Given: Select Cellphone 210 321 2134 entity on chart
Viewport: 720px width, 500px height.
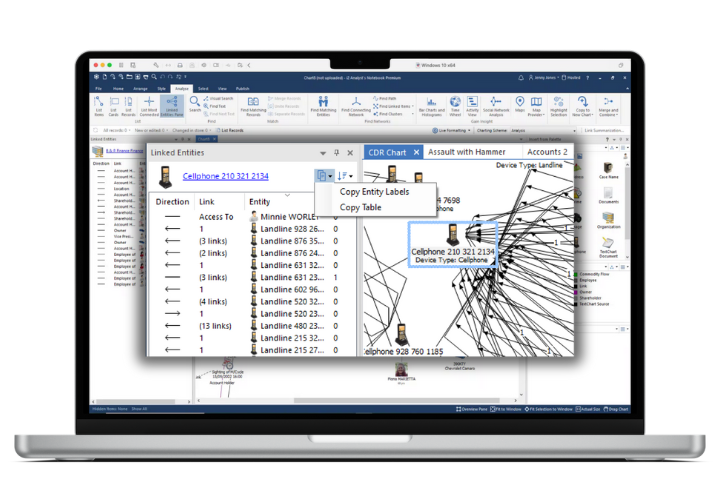Looking at the screenshot, I should click(x=452, y=244).
